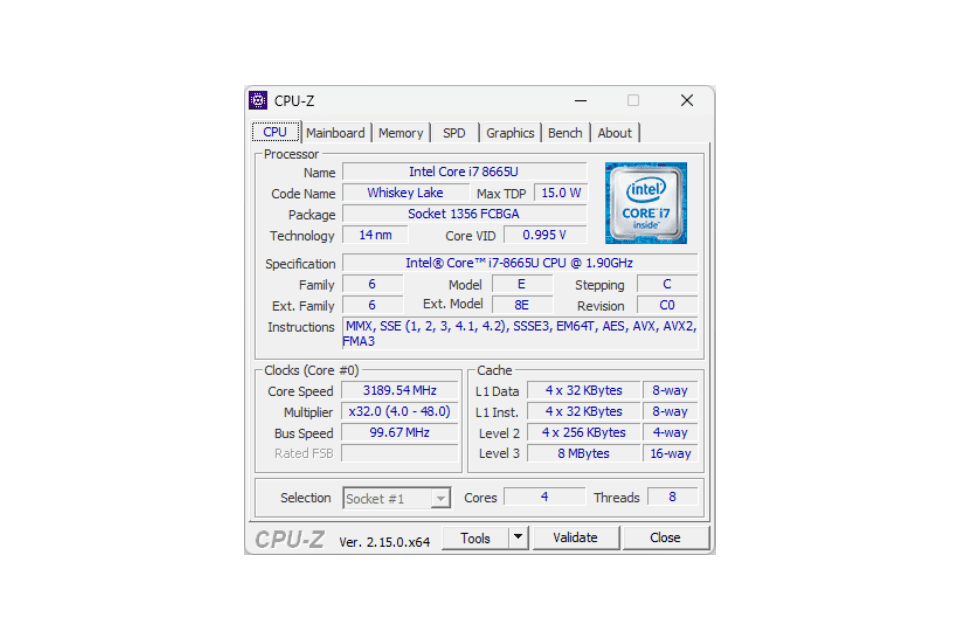Select the CPU tab
The image size is (960, 640).
pyautogui.click(x=275, y=132)
